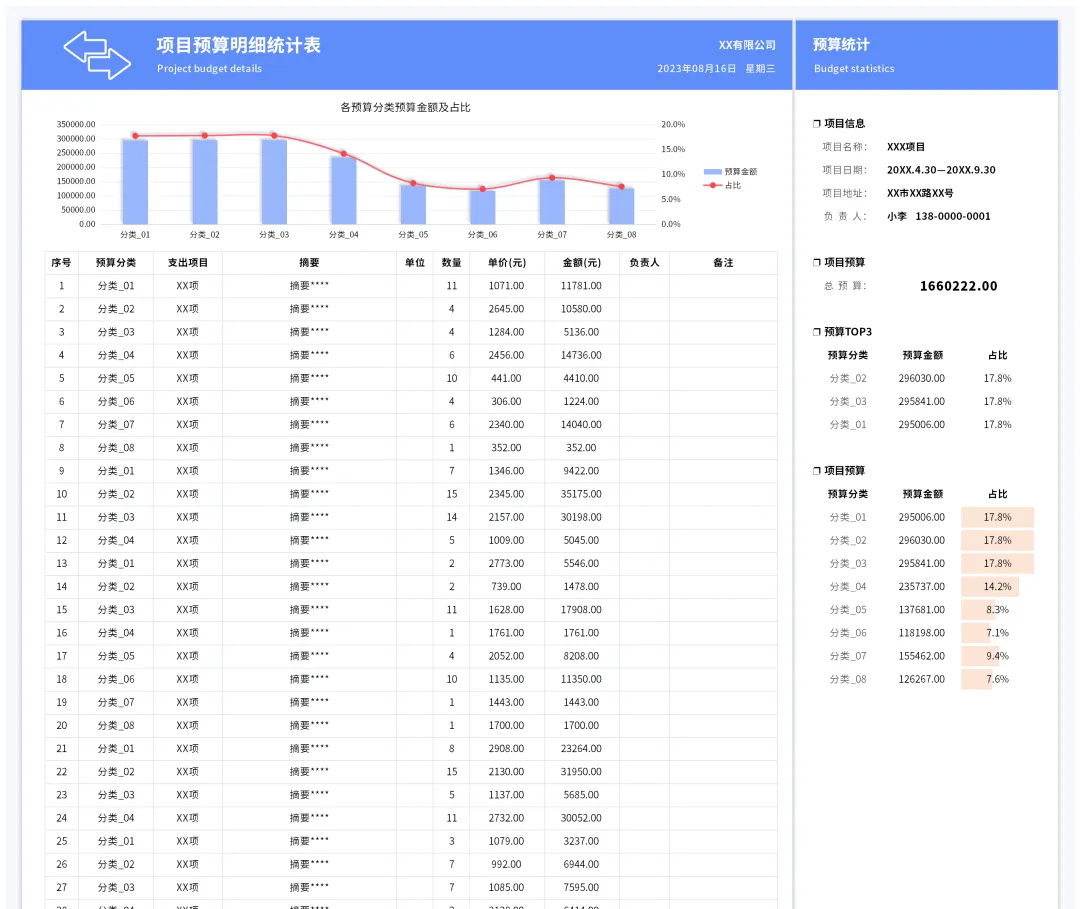This screenshot has height=909, width=1080.
Task: Select the 数量 column header
Action: [451, 262]
